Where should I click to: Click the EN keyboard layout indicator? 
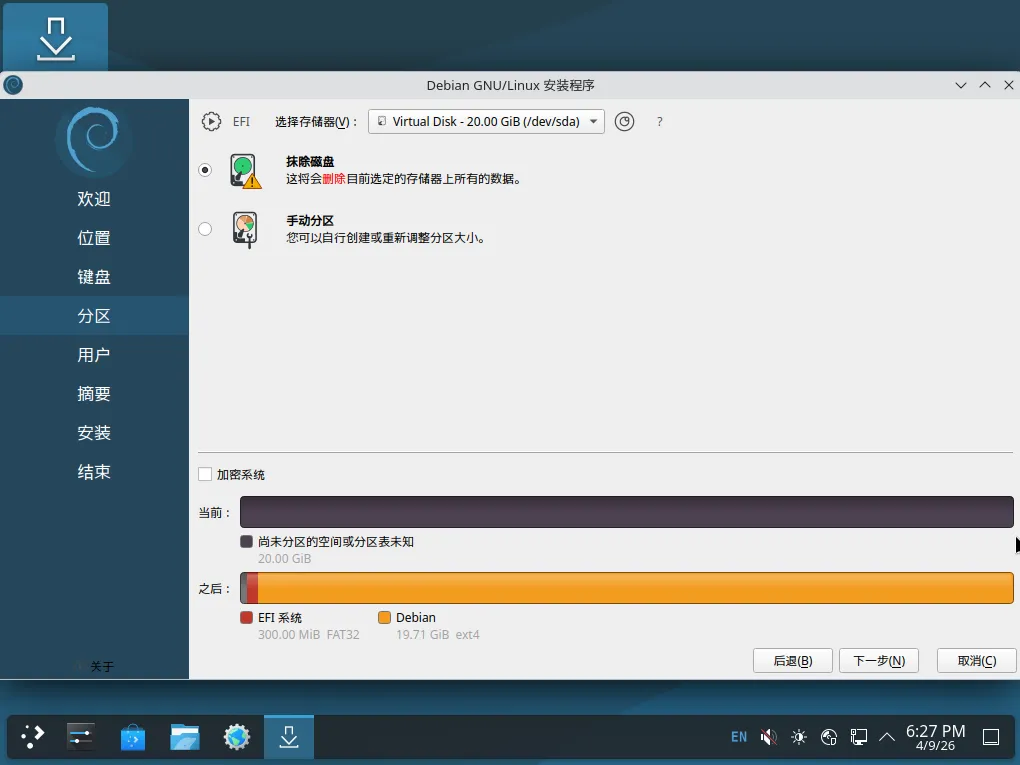(x=739, y=737)
